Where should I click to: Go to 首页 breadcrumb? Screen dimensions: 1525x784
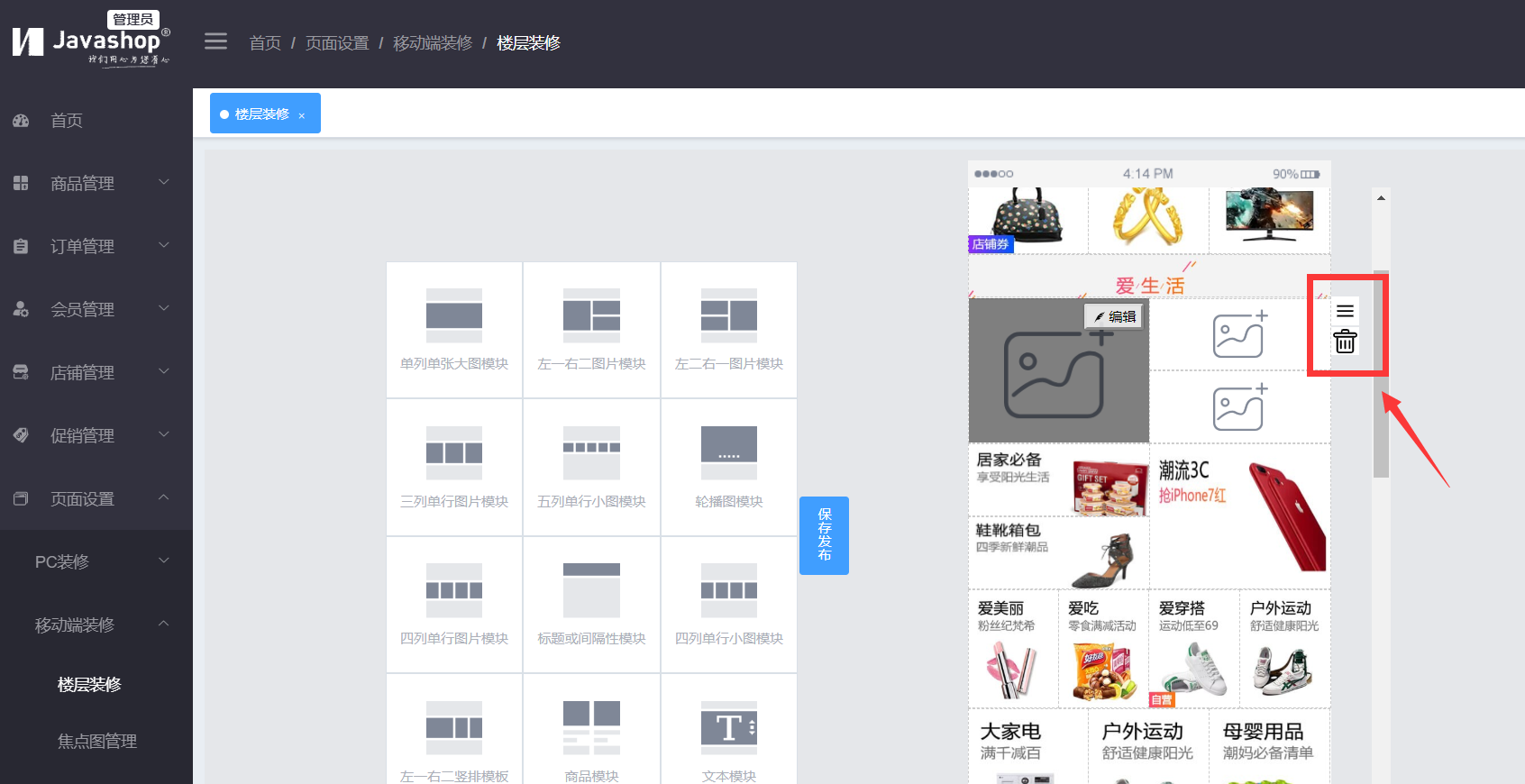[x=265, y=43]
